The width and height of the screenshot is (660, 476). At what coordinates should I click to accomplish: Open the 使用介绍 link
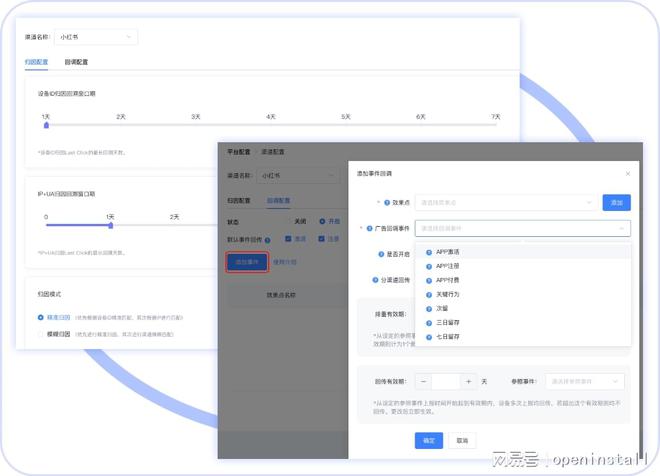(x=285, y=262)
